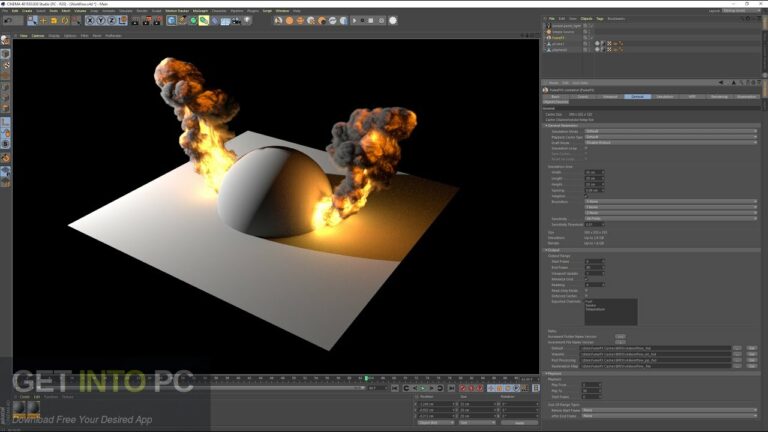Image resolution: width=768 pixels, height=432 pixels.
Task: Click Record Active Objects button
Action: tap(463, 388)
